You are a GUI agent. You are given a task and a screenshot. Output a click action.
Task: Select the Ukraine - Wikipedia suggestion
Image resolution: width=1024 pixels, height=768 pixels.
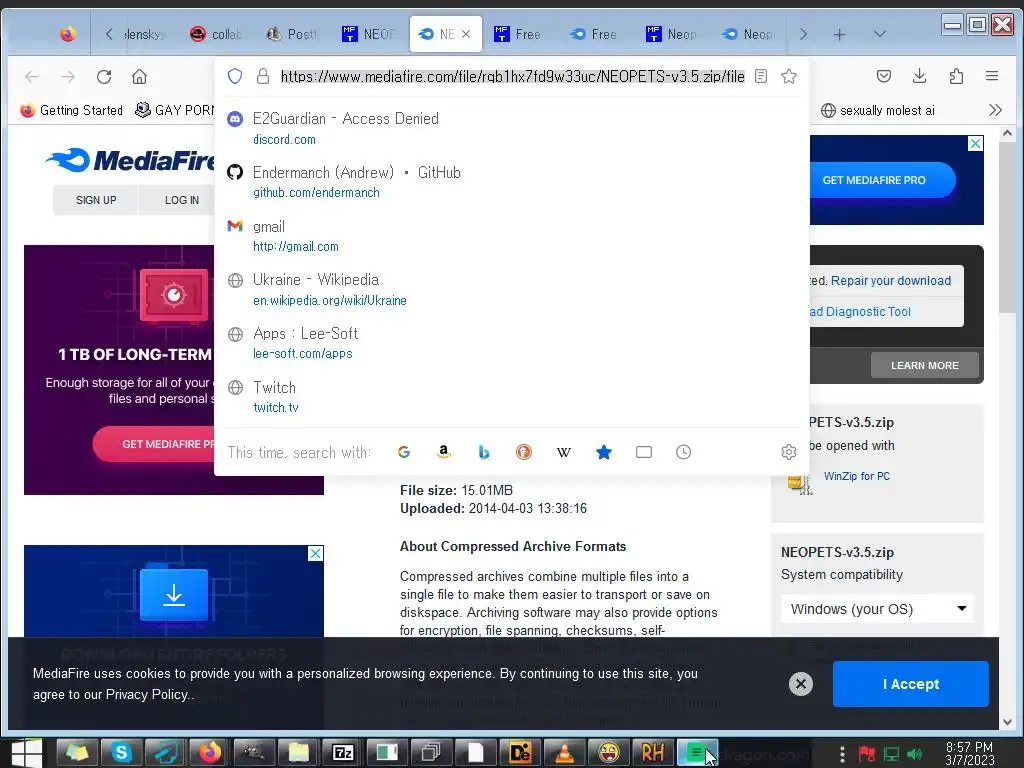511,289
